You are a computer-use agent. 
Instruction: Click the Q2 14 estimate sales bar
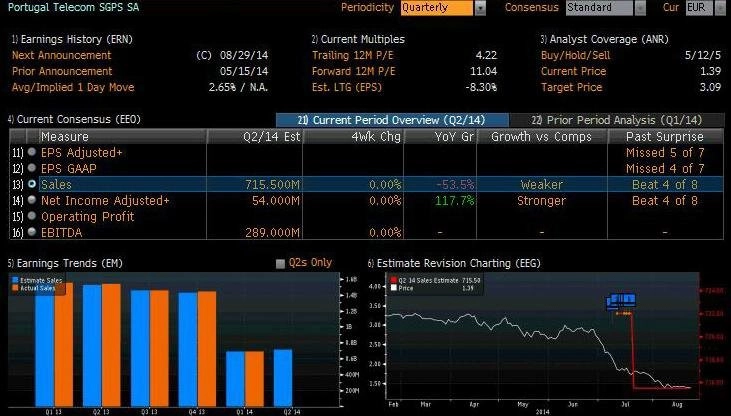click(x=283, y=378)
